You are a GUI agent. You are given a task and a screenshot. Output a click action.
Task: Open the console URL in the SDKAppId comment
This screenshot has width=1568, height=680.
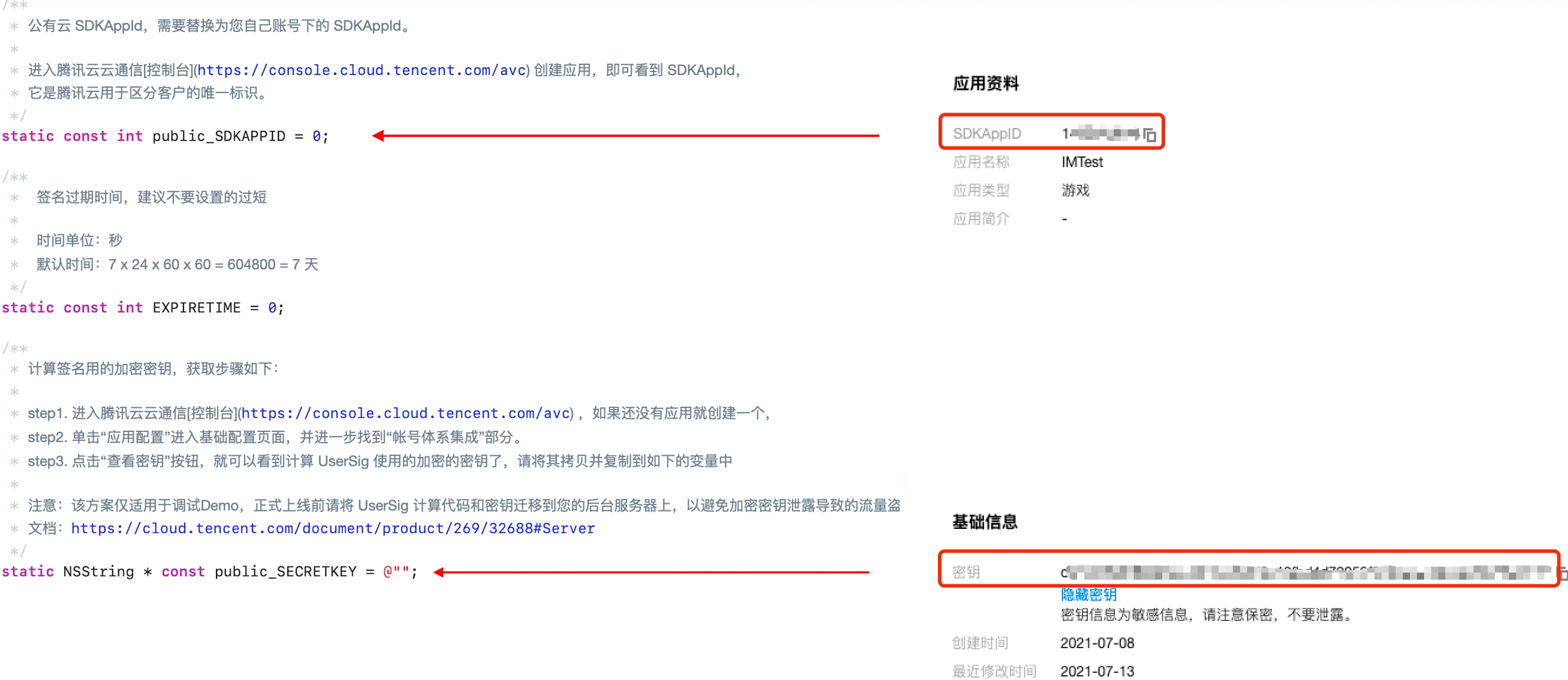[362, 70]
